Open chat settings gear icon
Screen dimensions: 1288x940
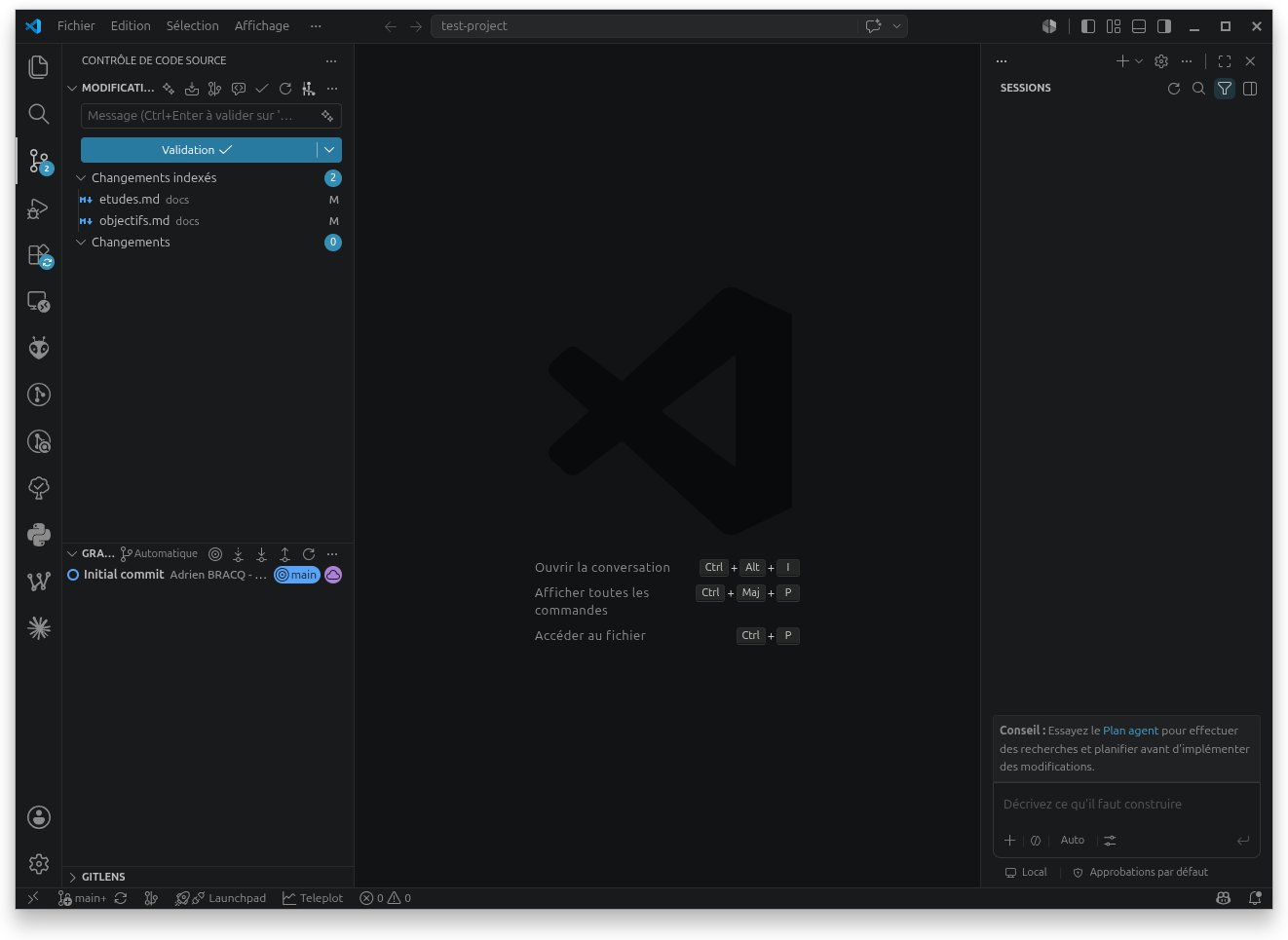[x=1161, y=61]
